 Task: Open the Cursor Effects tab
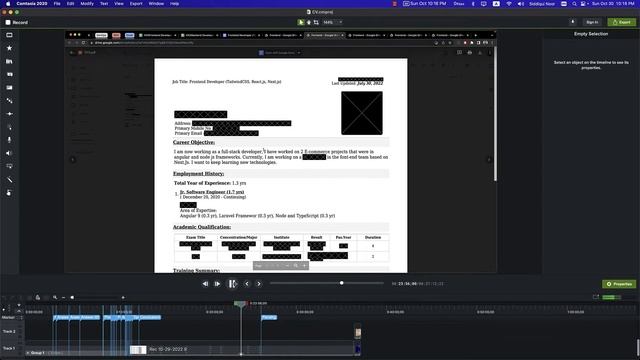[9, 127]
